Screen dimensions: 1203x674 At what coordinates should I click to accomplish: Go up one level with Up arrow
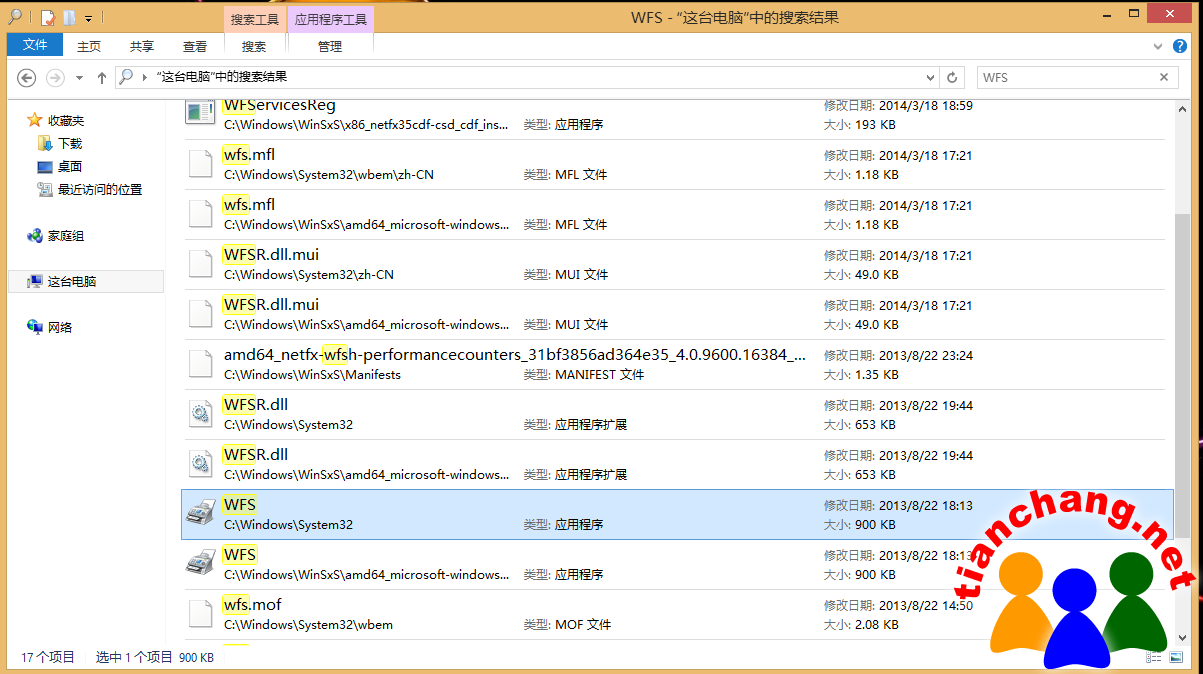101,77
